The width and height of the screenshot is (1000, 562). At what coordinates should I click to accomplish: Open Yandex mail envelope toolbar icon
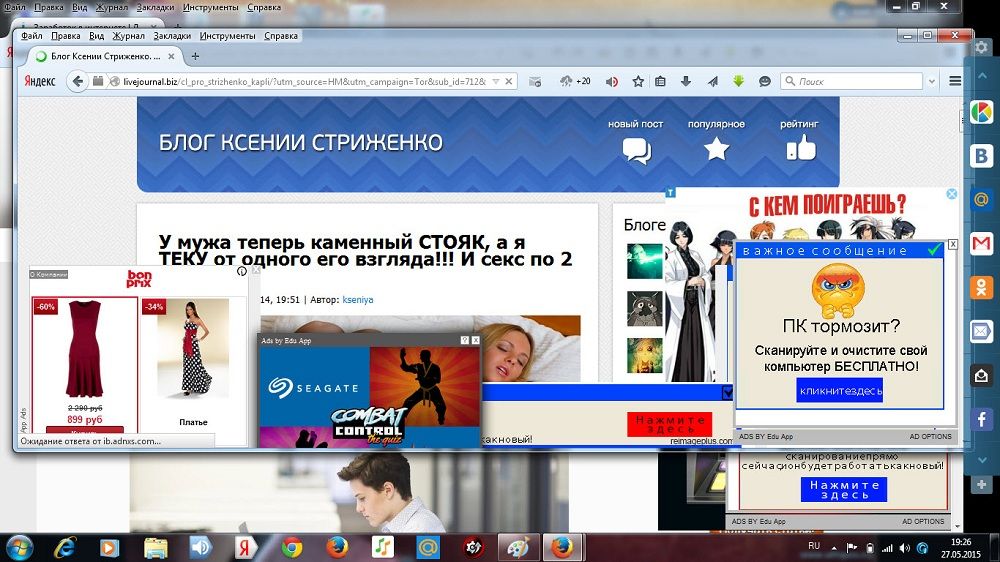coord(534,82)
